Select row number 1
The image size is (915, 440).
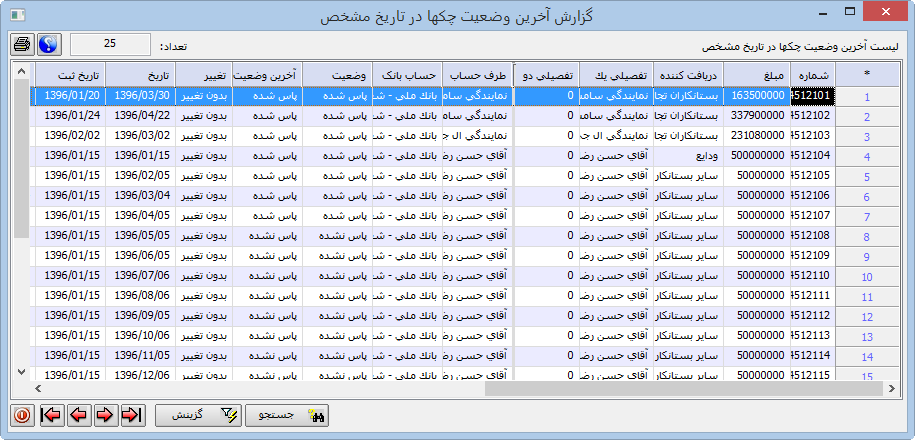[867, 97]
